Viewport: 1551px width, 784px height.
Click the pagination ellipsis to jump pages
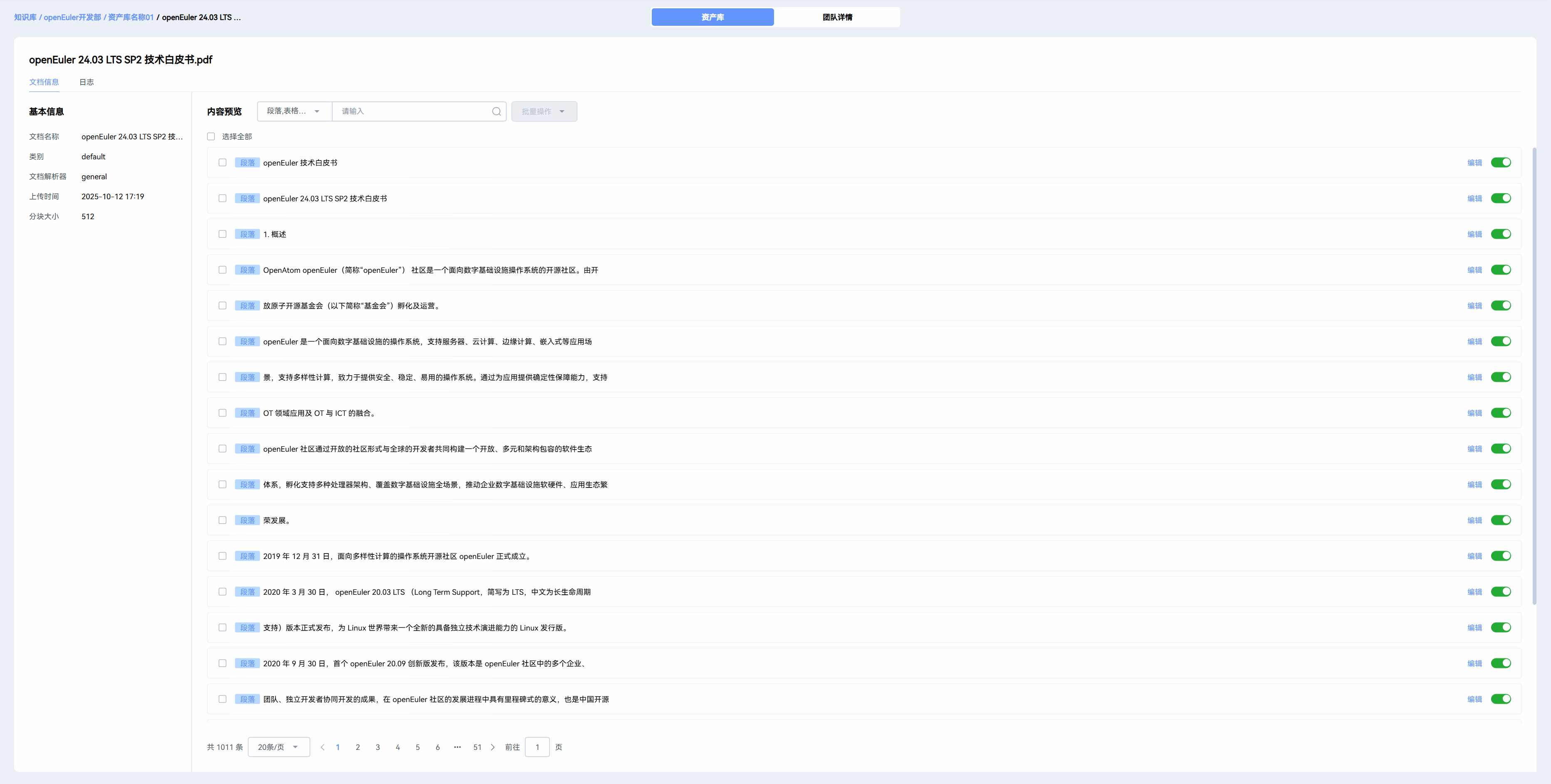[458, 747]
